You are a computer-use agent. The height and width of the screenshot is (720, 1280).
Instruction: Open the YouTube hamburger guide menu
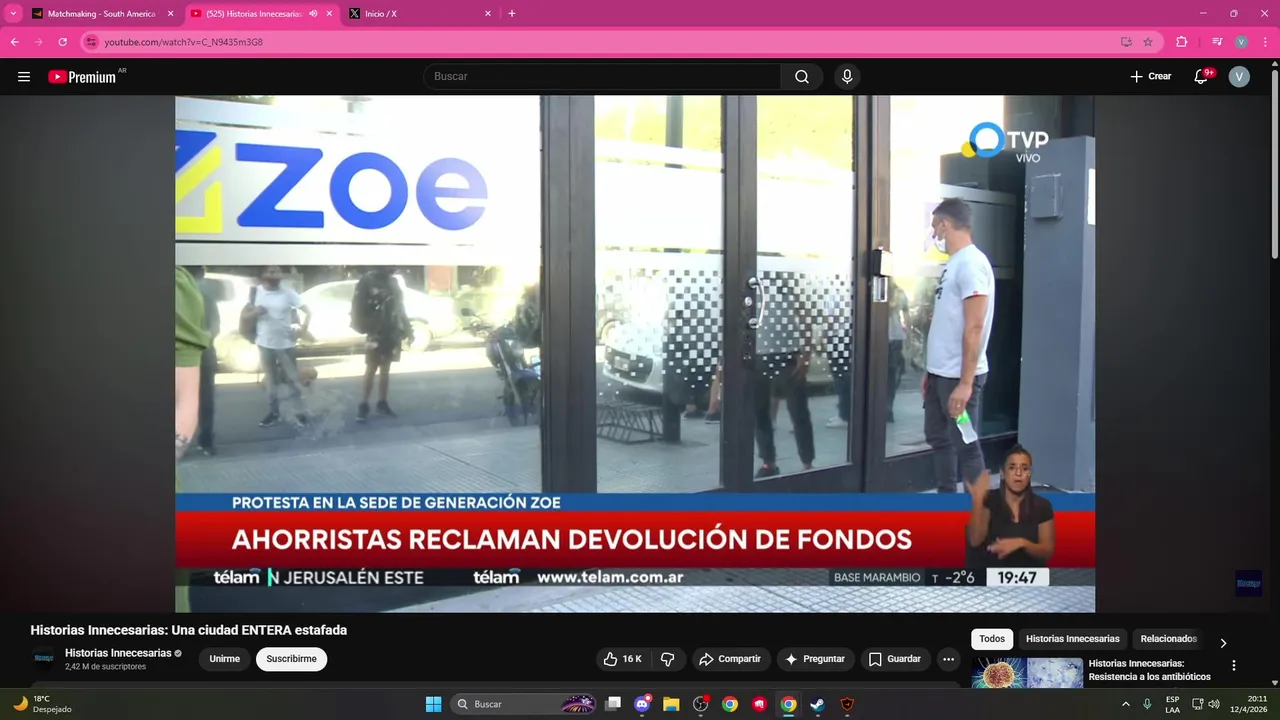tap(24, 77)
